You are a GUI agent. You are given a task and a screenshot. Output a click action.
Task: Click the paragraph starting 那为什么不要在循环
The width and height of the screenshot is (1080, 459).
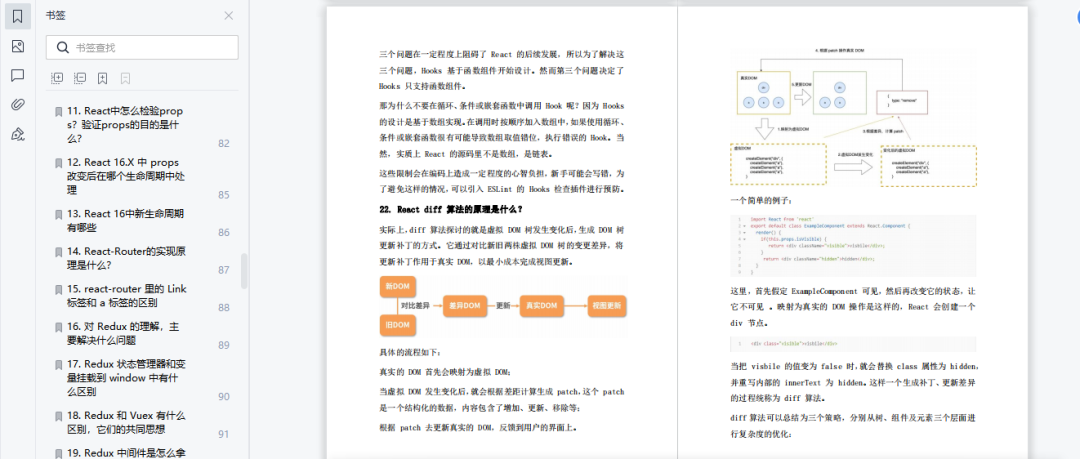pos(501,130)
